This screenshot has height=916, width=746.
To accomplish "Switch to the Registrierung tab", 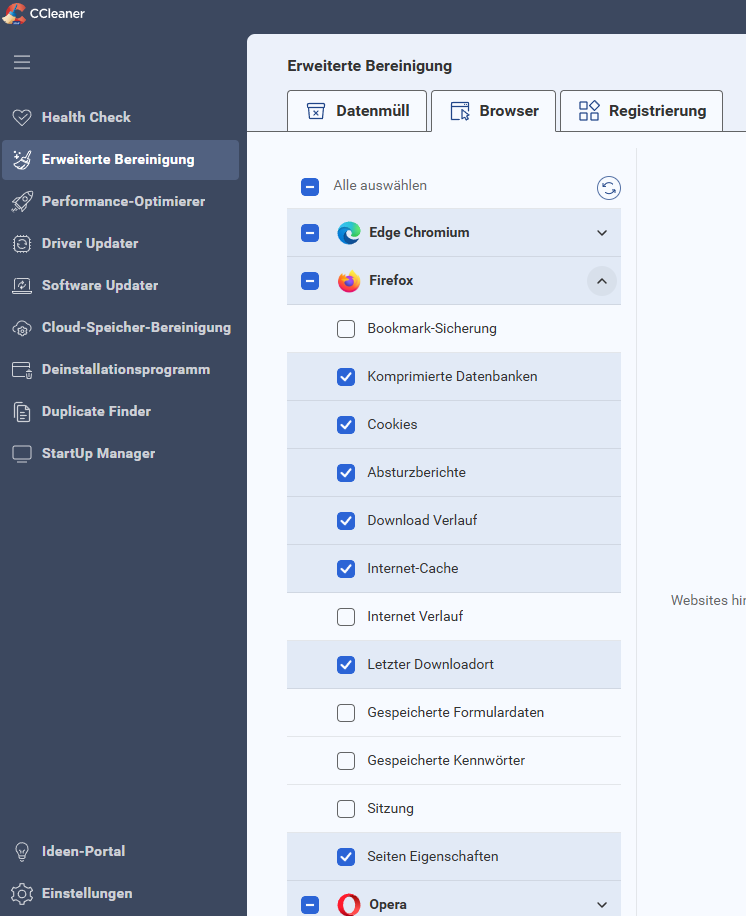I will point(643,111).
